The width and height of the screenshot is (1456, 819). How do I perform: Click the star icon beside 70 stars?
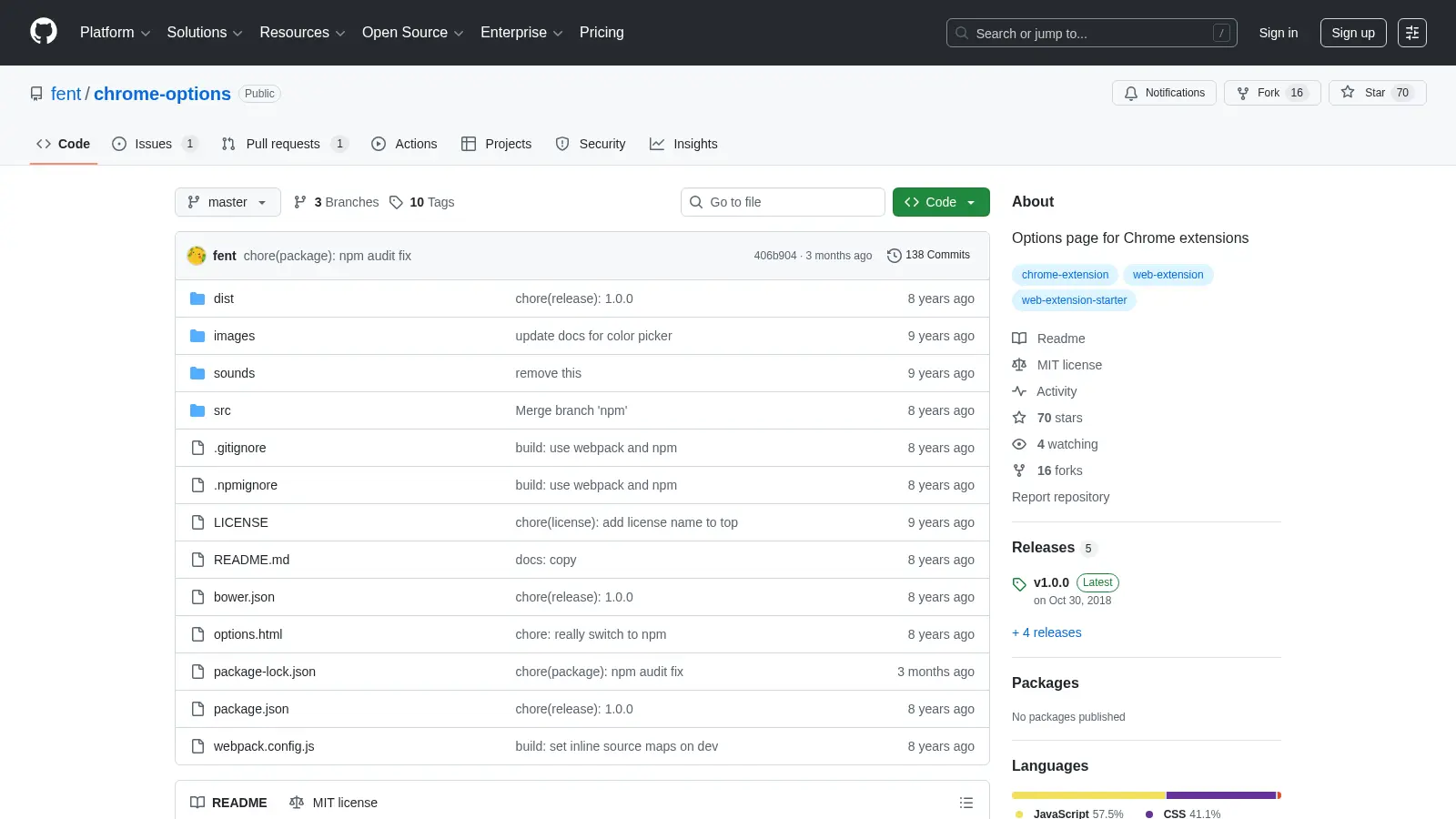pos(1019,418)
